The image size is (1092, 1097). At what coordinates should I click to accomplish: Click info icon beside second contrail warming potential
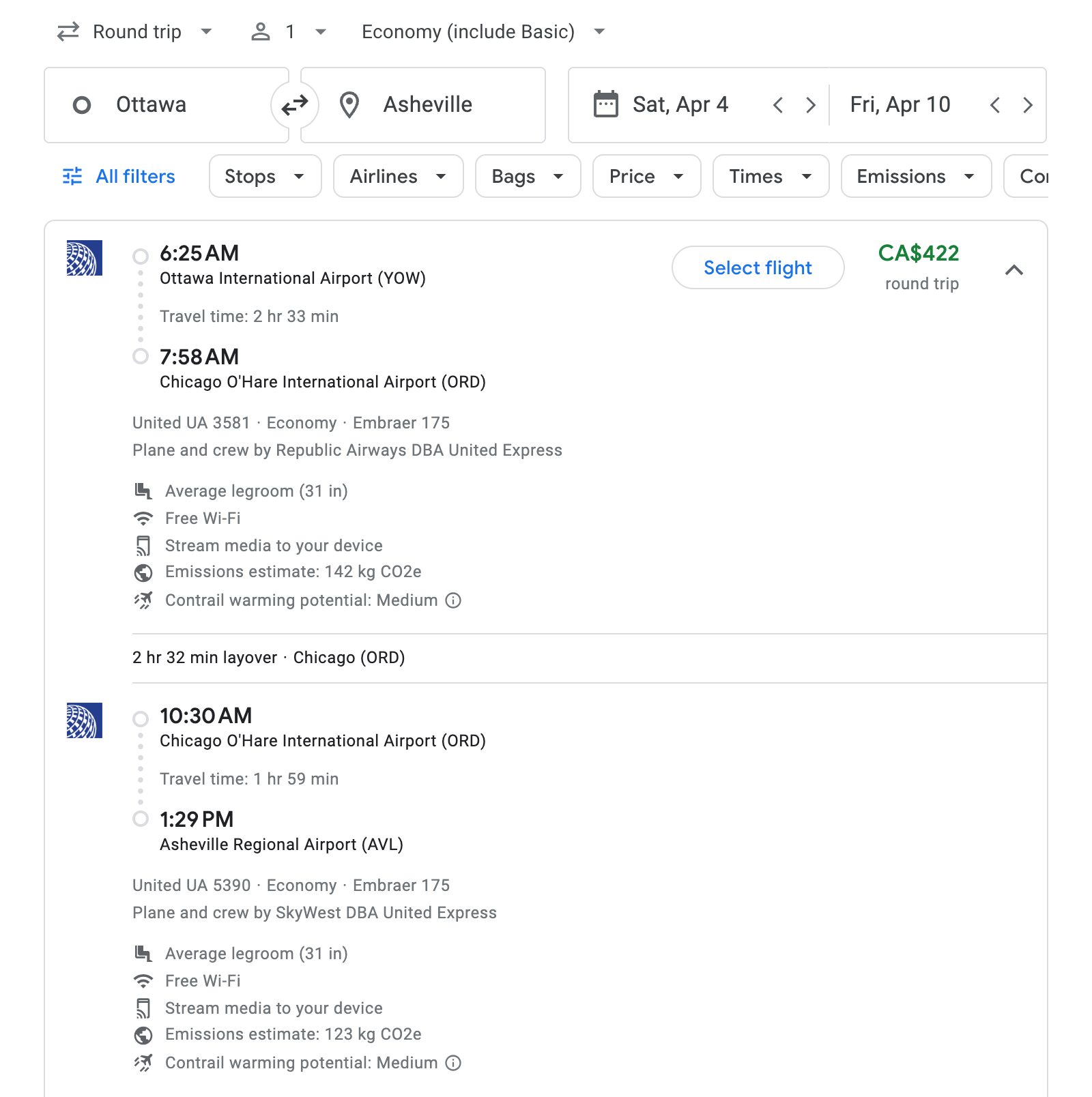tap(453, 1063)
